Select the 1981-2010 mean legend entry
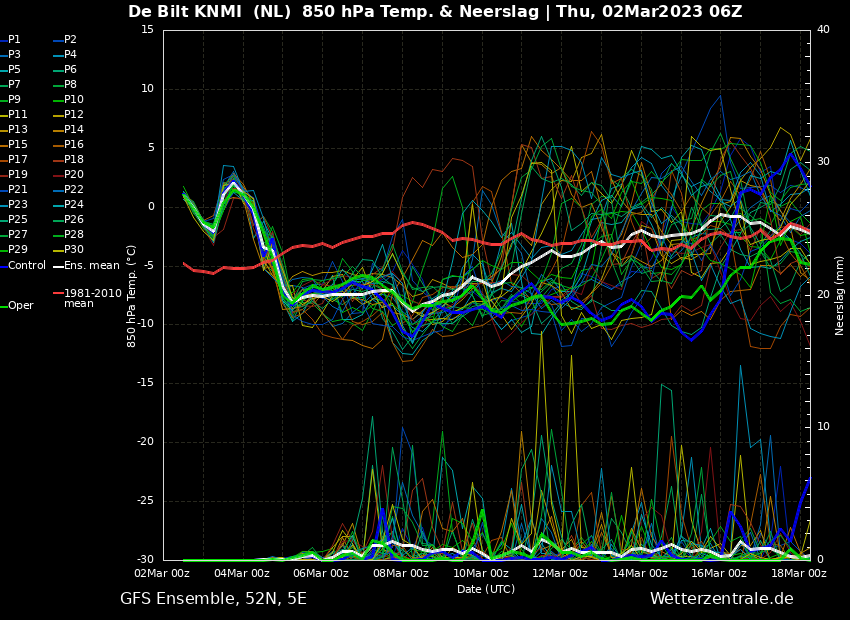The height and width of the screenshot is (620, 850). coord(92,298)
